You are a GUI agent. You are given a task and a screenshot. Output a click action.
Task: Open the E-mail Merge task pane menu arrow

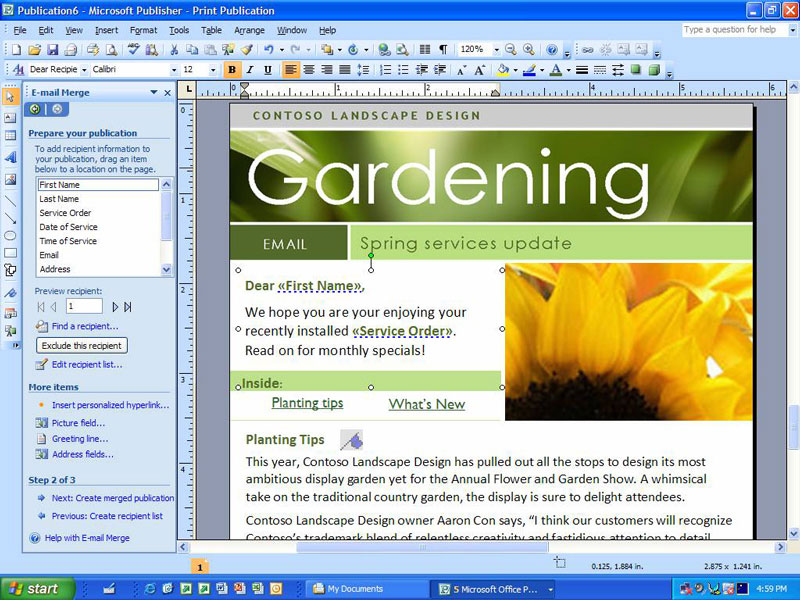pos(154,93)
